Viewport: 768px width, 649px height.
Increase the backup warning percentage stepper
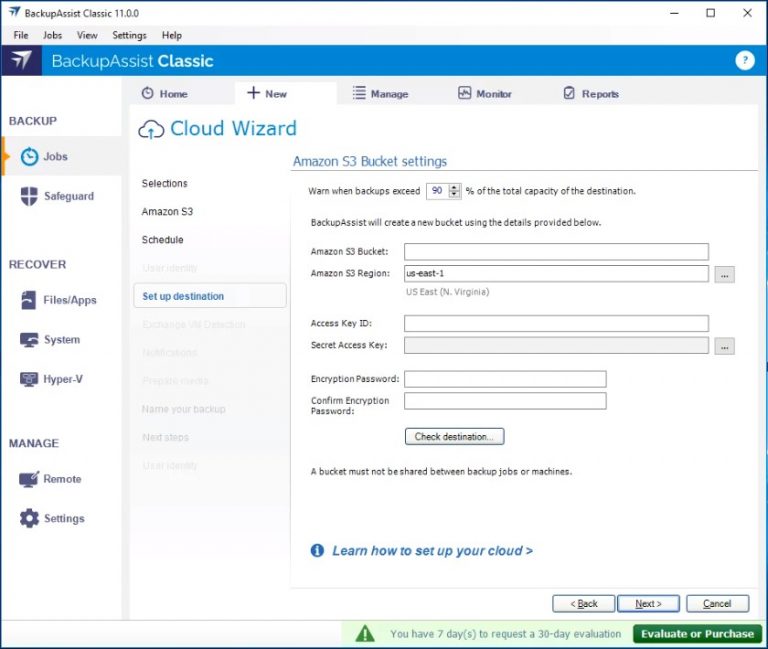tap(456, 187)
